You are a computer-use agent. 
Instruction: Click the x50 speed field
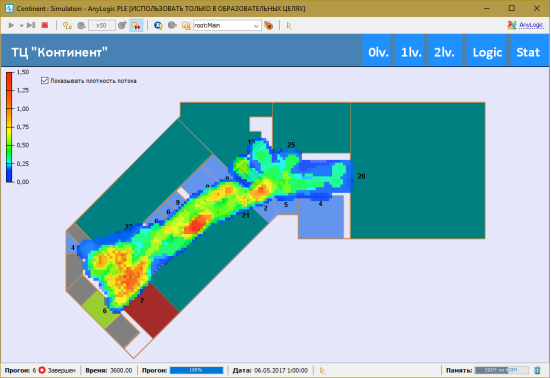point(102,25)
